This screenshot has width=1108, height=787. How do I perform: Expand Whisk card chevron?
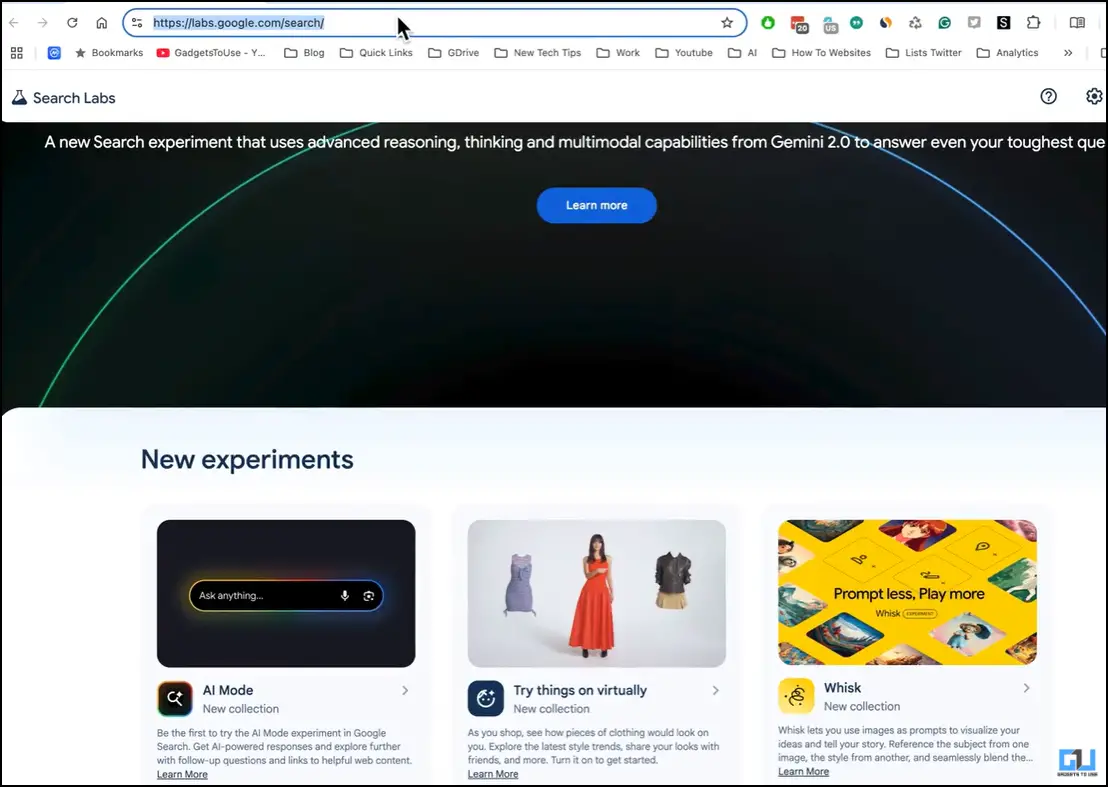tap(1027, 687)
